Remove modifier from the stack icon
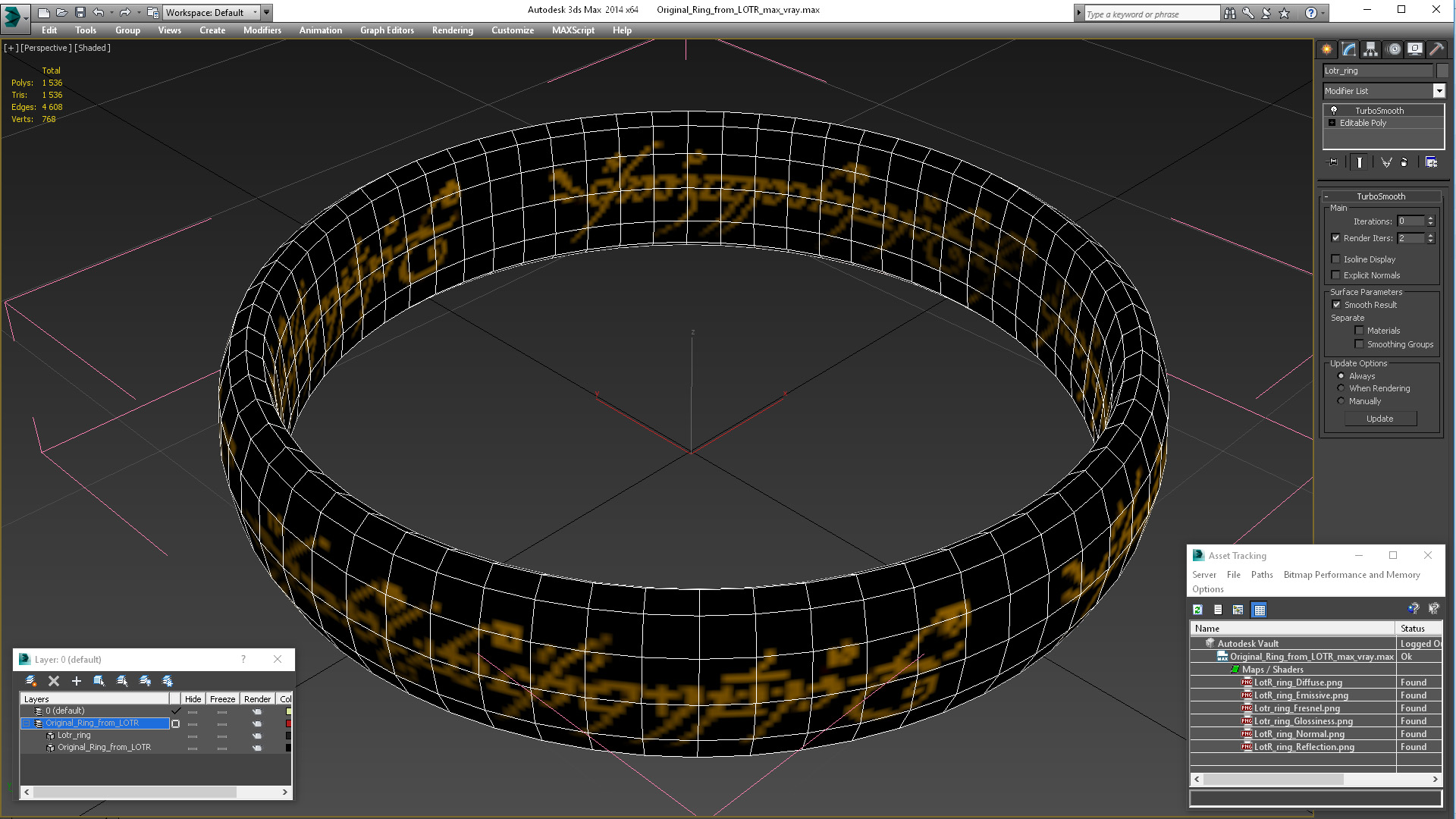The image size is (1456, 819). pos(1404,162)
